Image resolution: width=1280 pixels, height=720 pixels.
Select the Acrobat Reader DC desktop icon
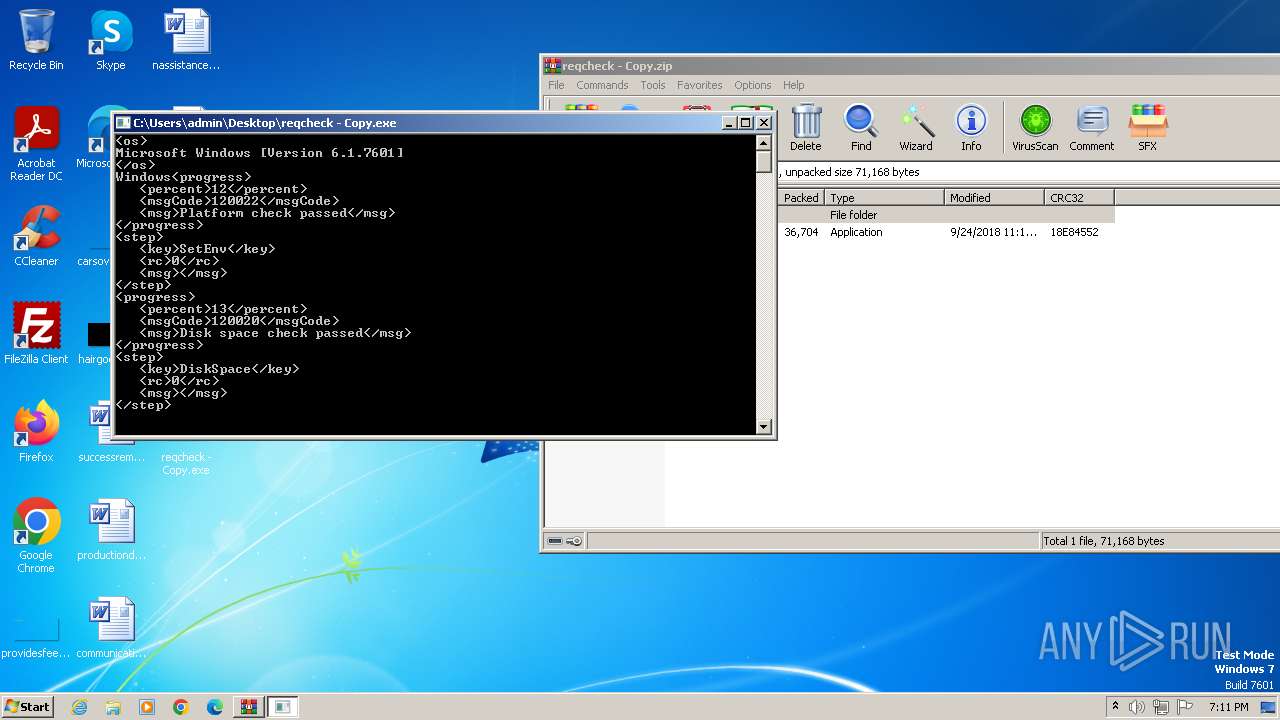[x=36, y=144]
